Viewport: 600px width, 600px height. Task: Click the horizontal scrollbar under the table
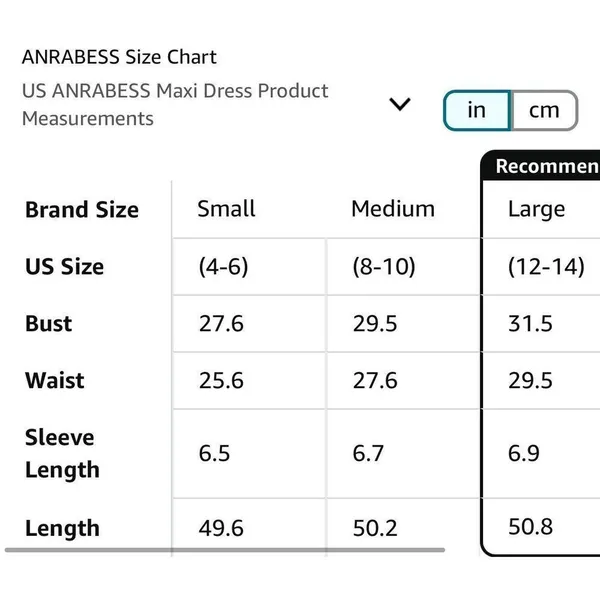pyautogui.click(x=225, y=550)
